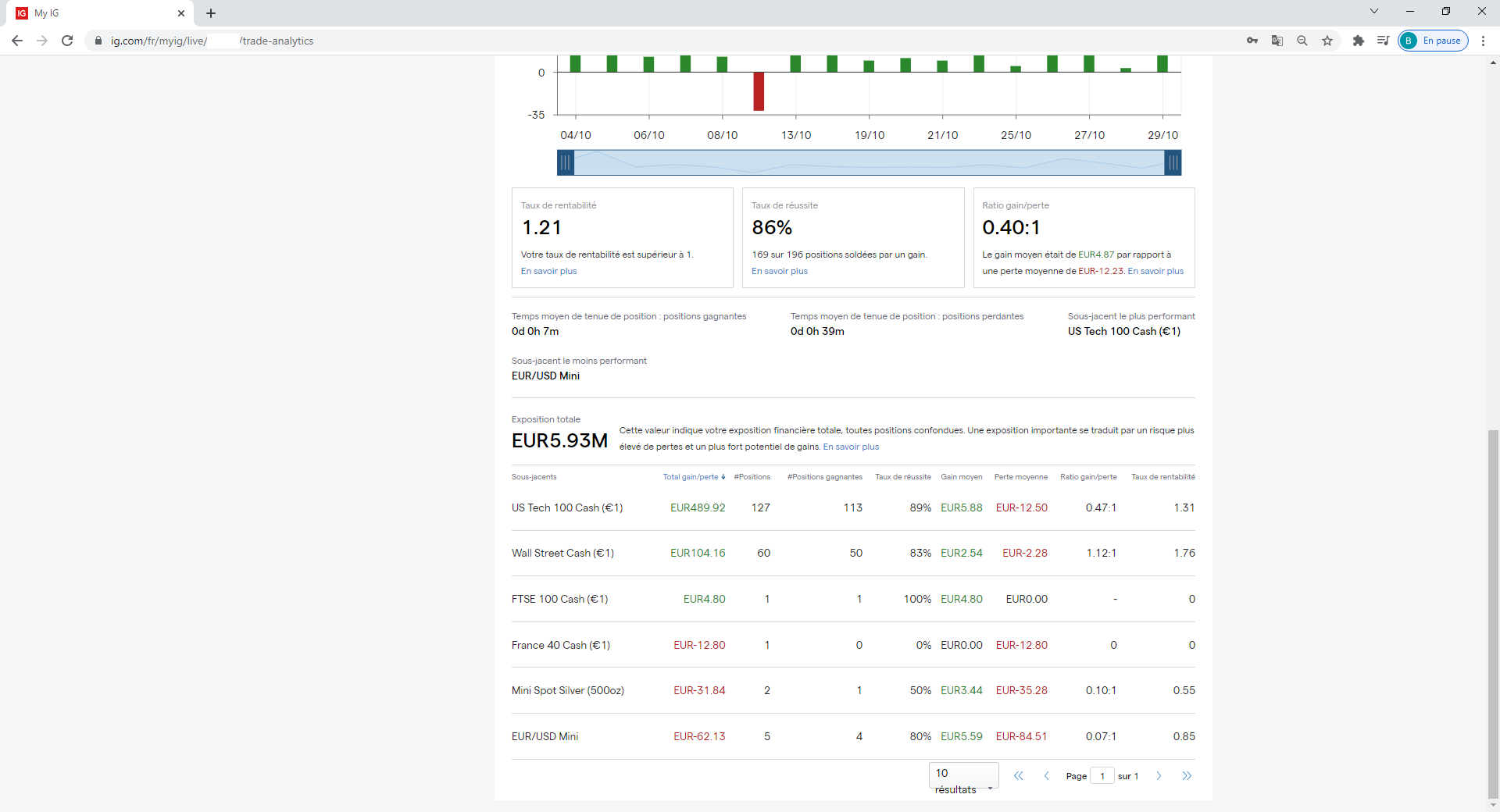Reload the page
This screenshot has height=812, width=1500.
click(67, 41)
